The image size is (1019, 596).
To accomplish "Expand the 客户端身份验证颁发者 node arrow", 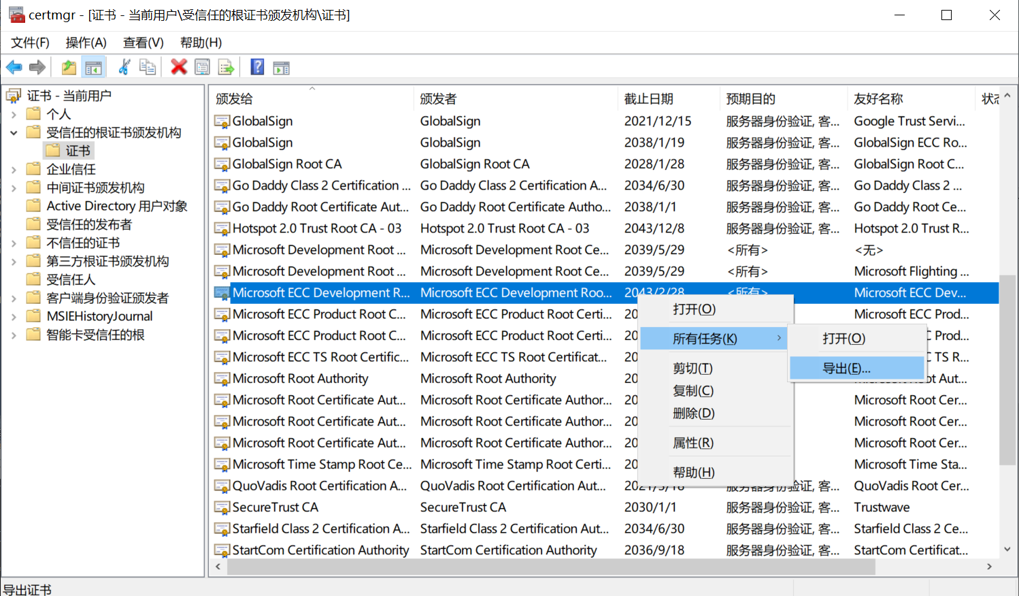I will point(14,298).
